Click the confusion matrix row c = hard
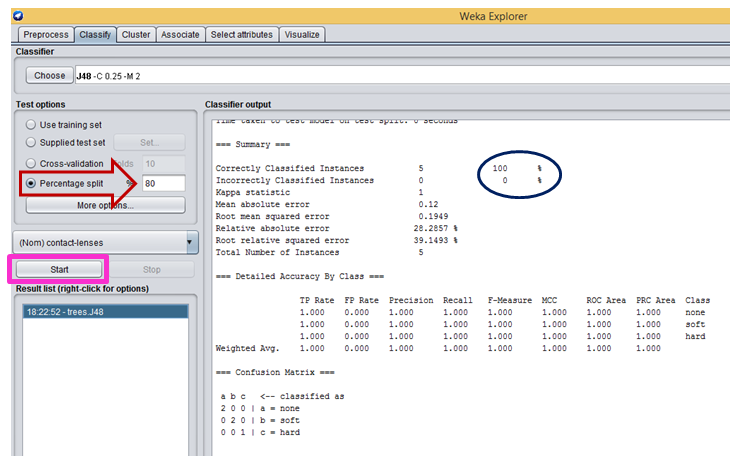Viewport: 739px width, 468px height. pos(260,432)
